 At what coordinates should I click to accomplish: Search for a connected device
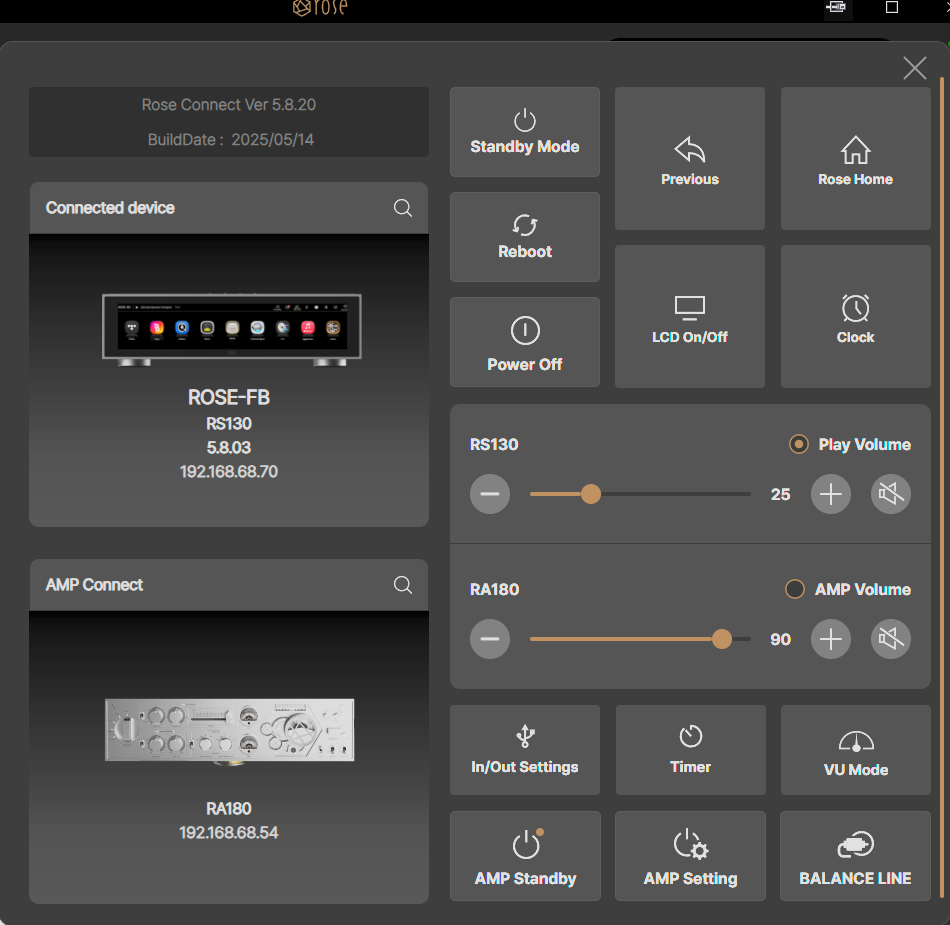[403, 208]
